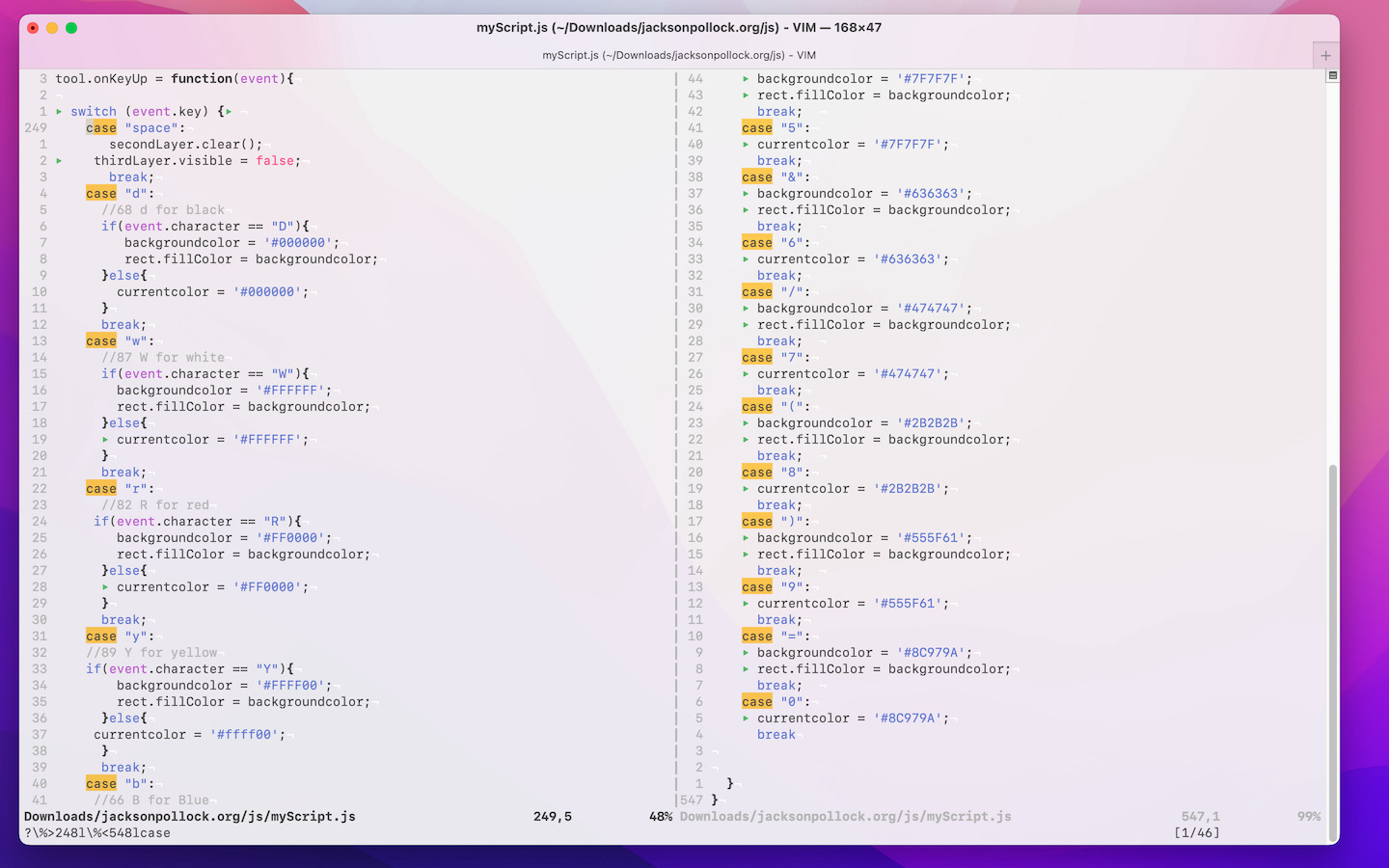Click the '[1/46]' search match counter

[x=1197, y=832]
